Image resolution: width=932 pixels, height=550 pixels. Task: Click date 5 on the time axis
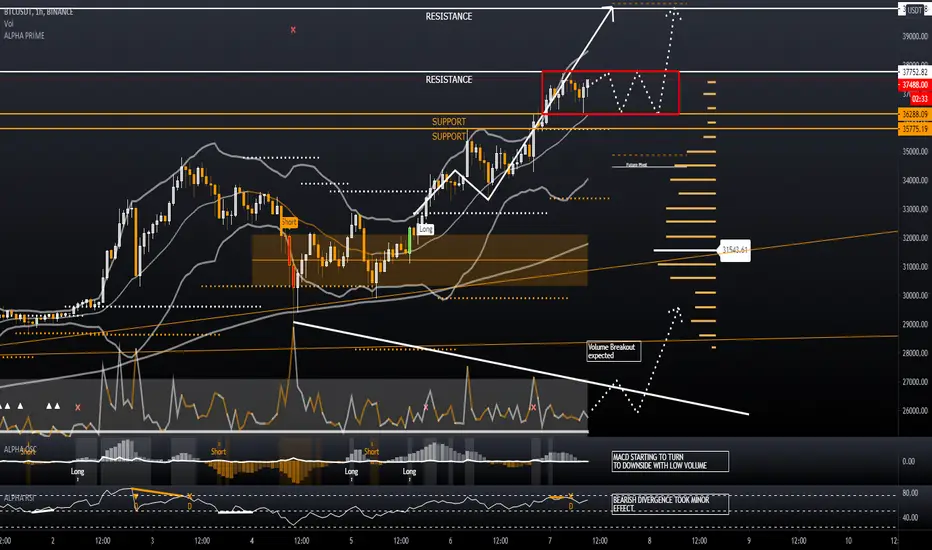click(x=351, y=541)
